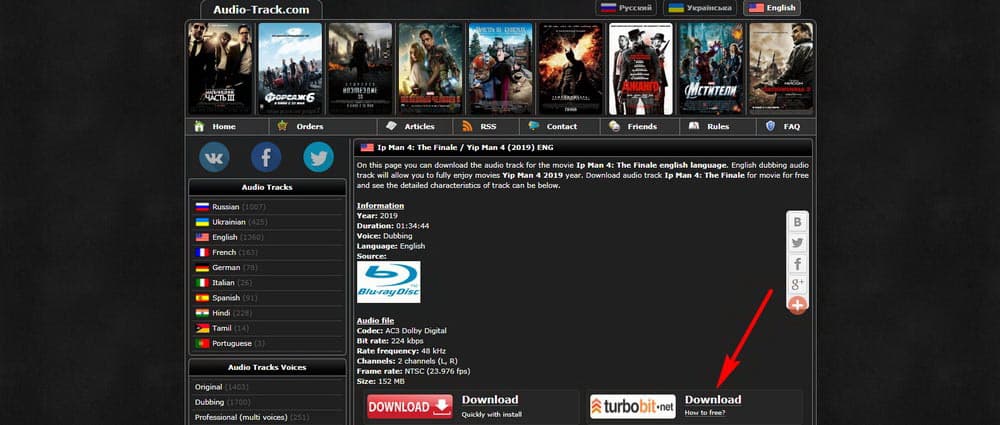
Task: Share via Google Plus in floating bar
Action: click(797, 285)
